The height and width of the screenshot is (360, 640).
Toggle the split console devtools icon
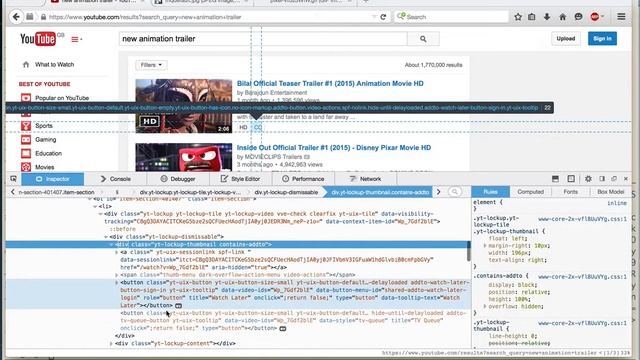pyautogui.click(x=555, y=179)
